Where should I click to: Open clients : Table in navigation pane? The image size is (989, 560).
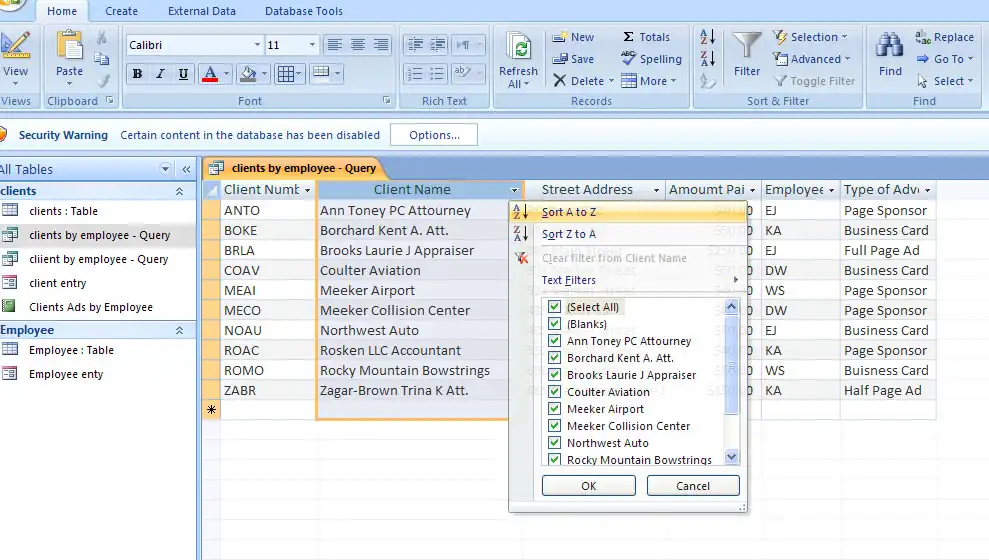pyautogui.click(x=64, y=211)
